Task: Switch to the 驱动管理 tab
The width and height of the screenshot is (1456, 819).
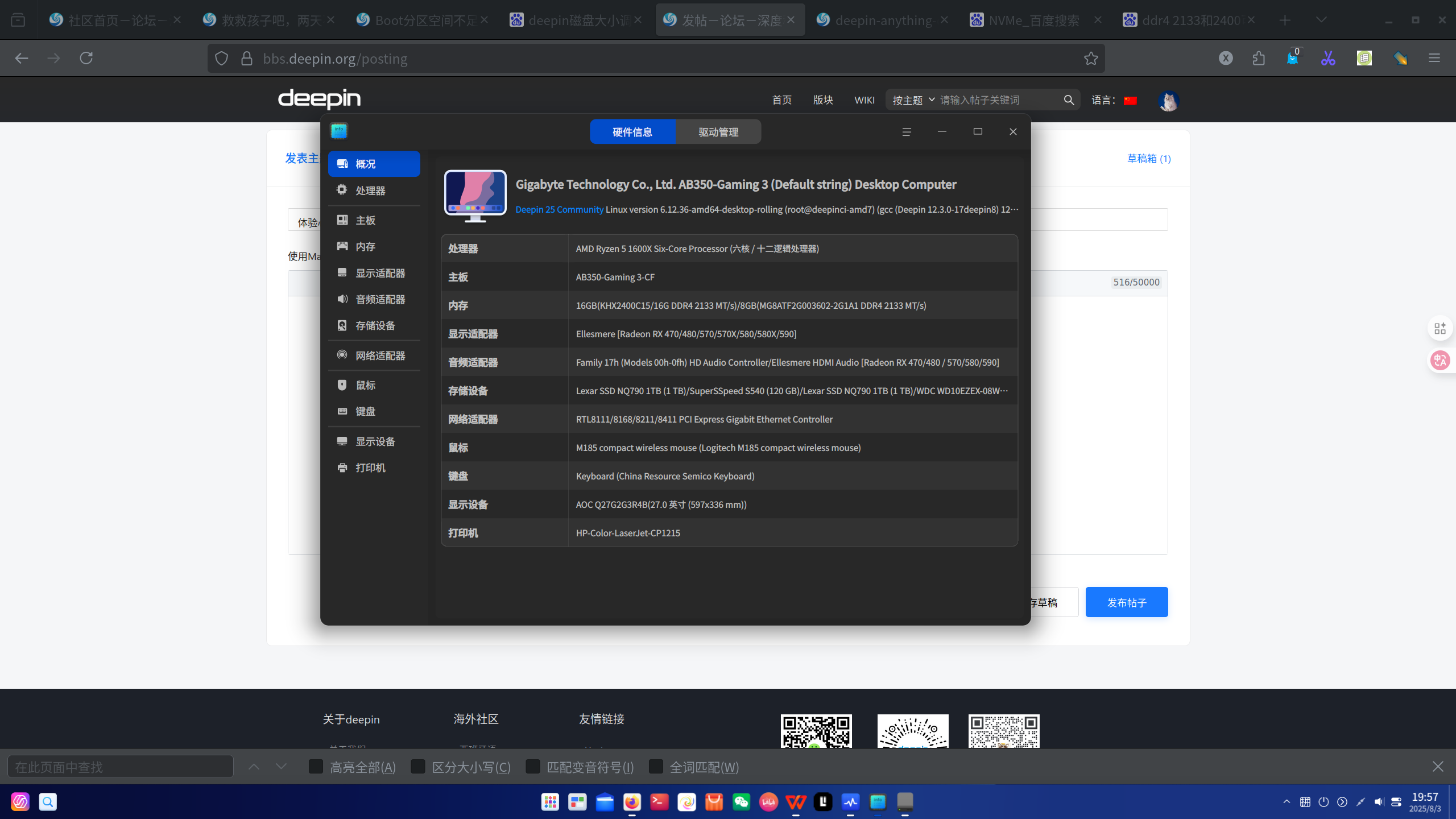Action: pos(718,132)
